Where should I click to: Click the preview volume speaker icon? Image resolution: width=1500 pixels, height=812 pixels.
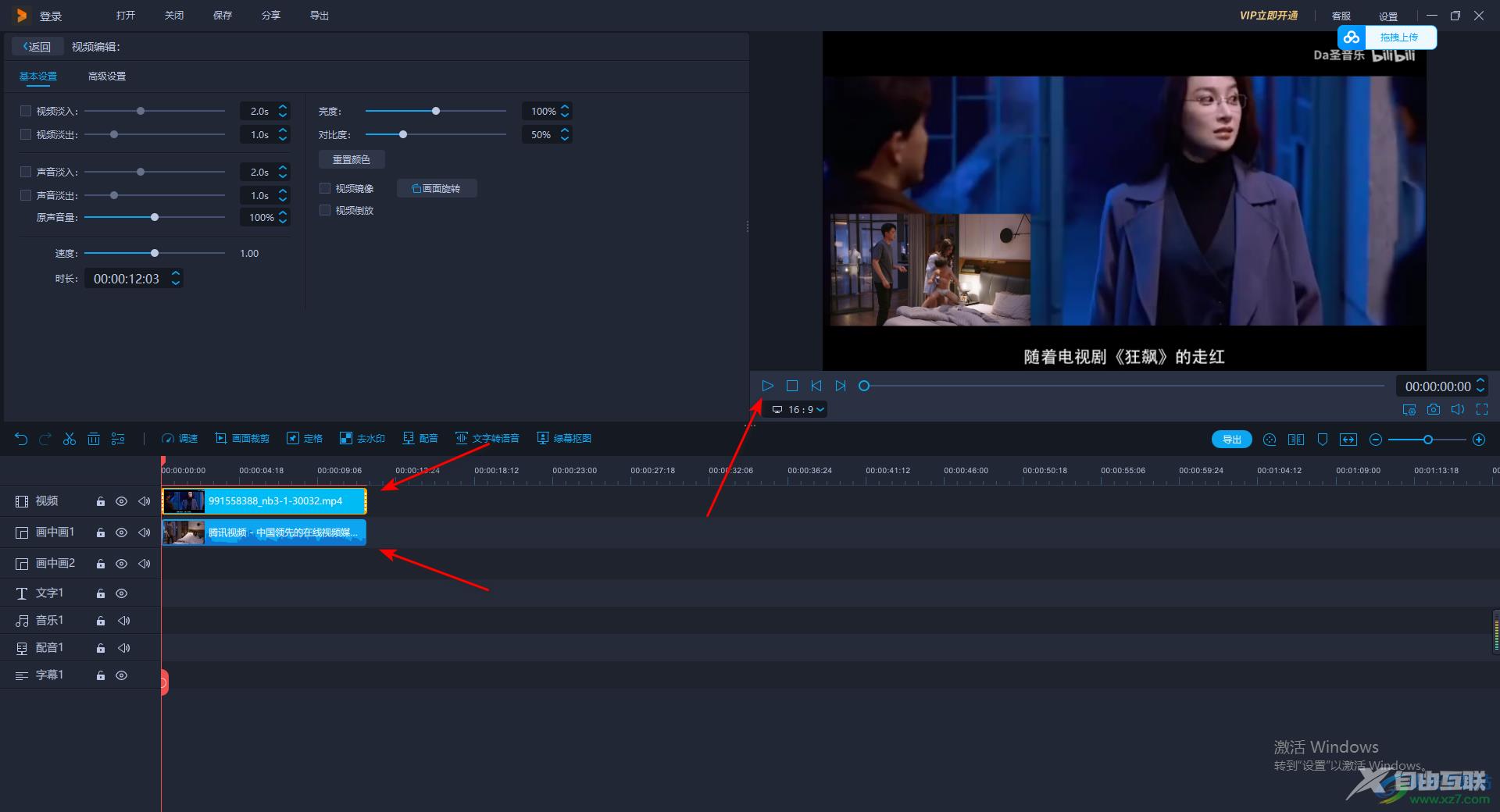coord(1458,409)
